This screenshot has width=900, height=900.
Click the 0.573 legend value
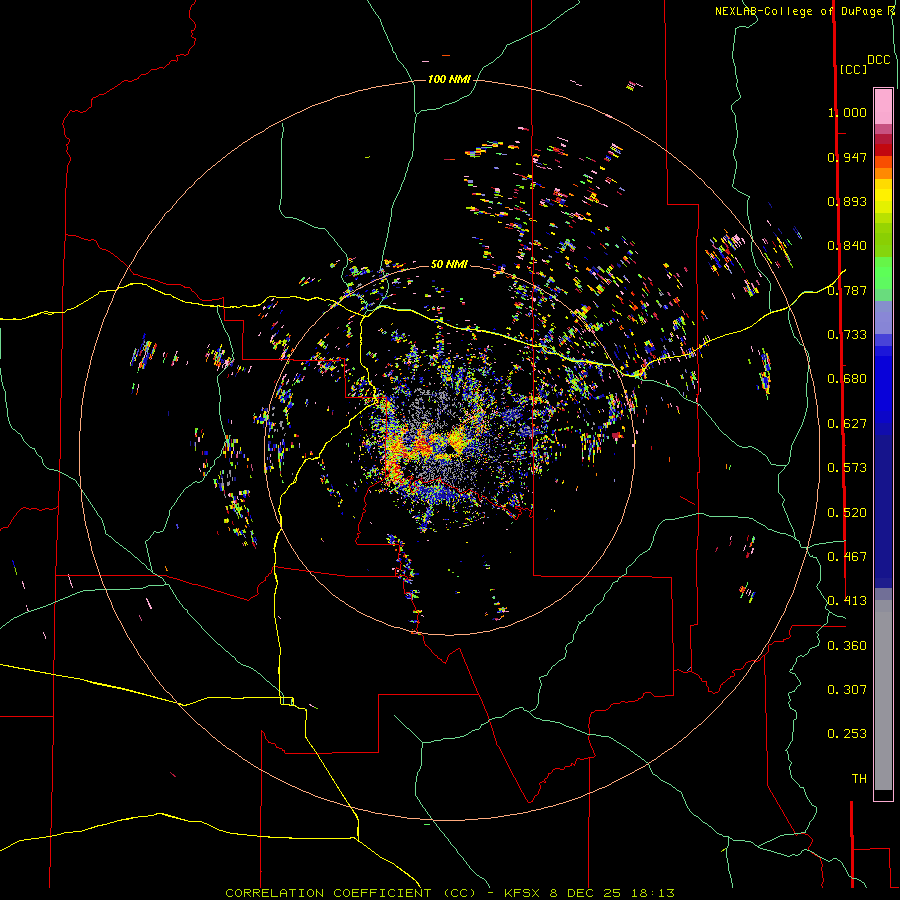847,468
